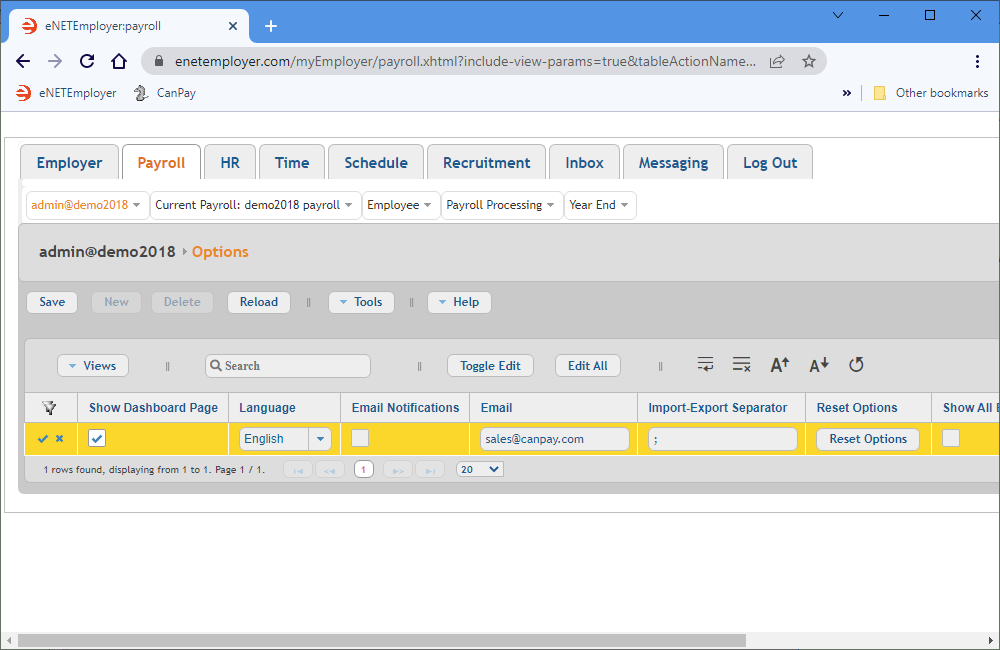Accept row edit with the blue checkmark
Screen dimensions: 1000x650
tap(42, 439)
